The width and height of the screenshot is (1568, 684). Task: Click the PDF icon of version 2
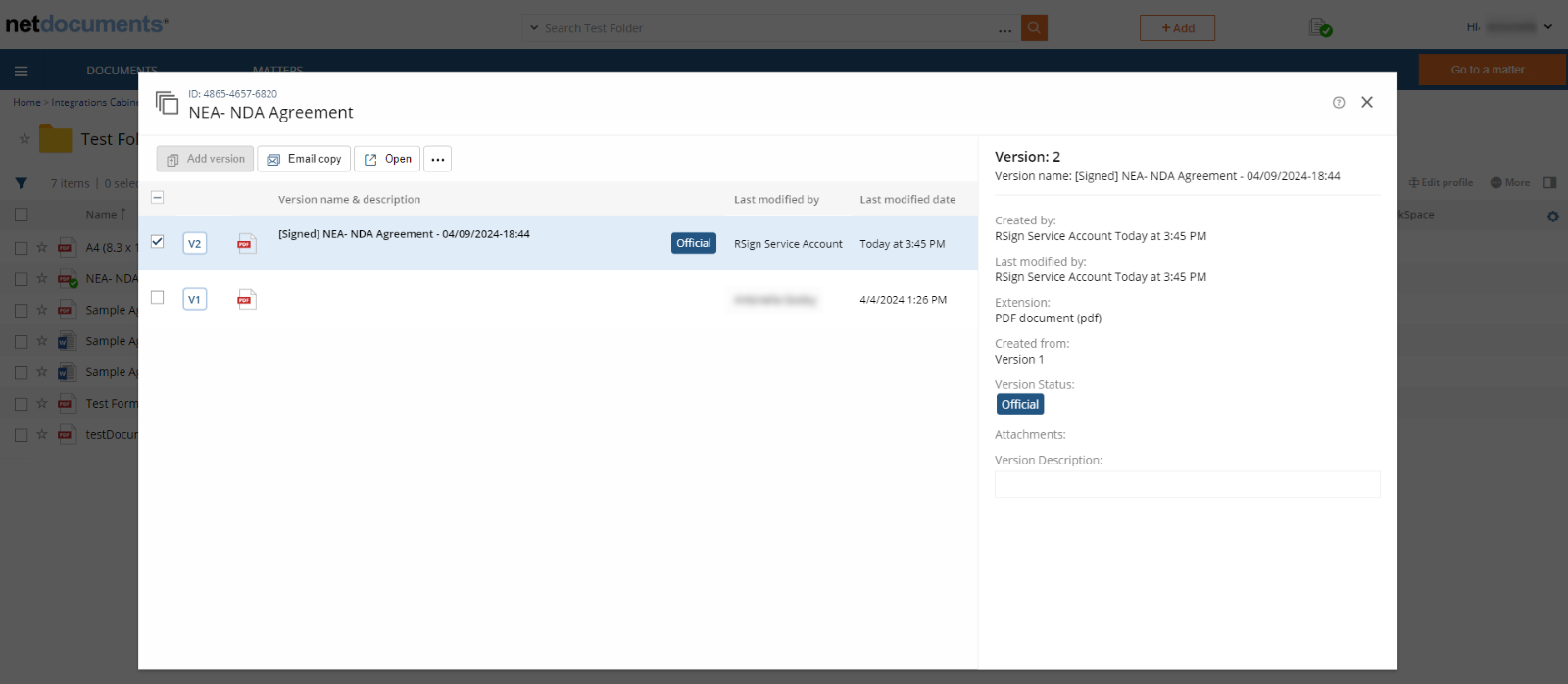(247, 243)
